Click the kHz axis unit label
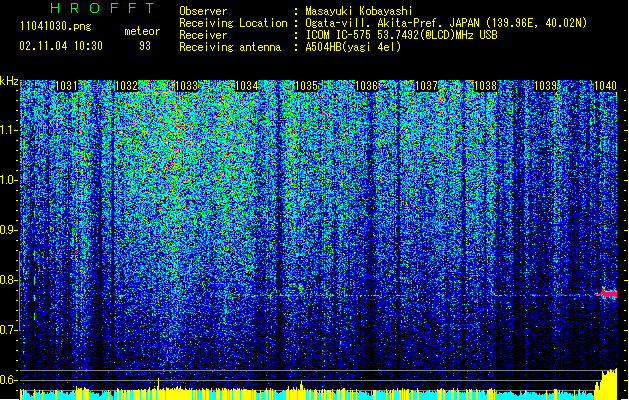The width and height of the screenshot is (629, 400). pos(9,81)
